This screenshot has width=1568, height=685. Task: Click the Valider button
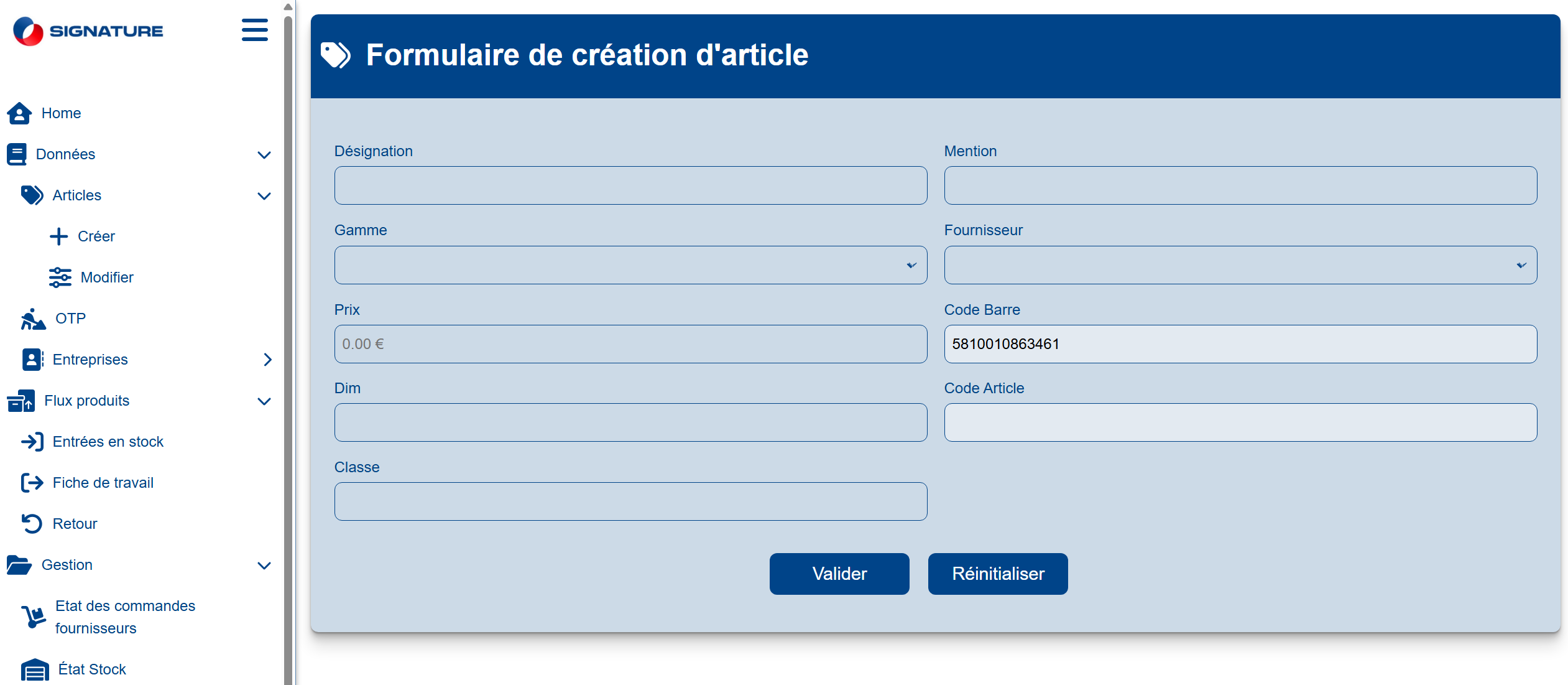[x=839, y=574]
